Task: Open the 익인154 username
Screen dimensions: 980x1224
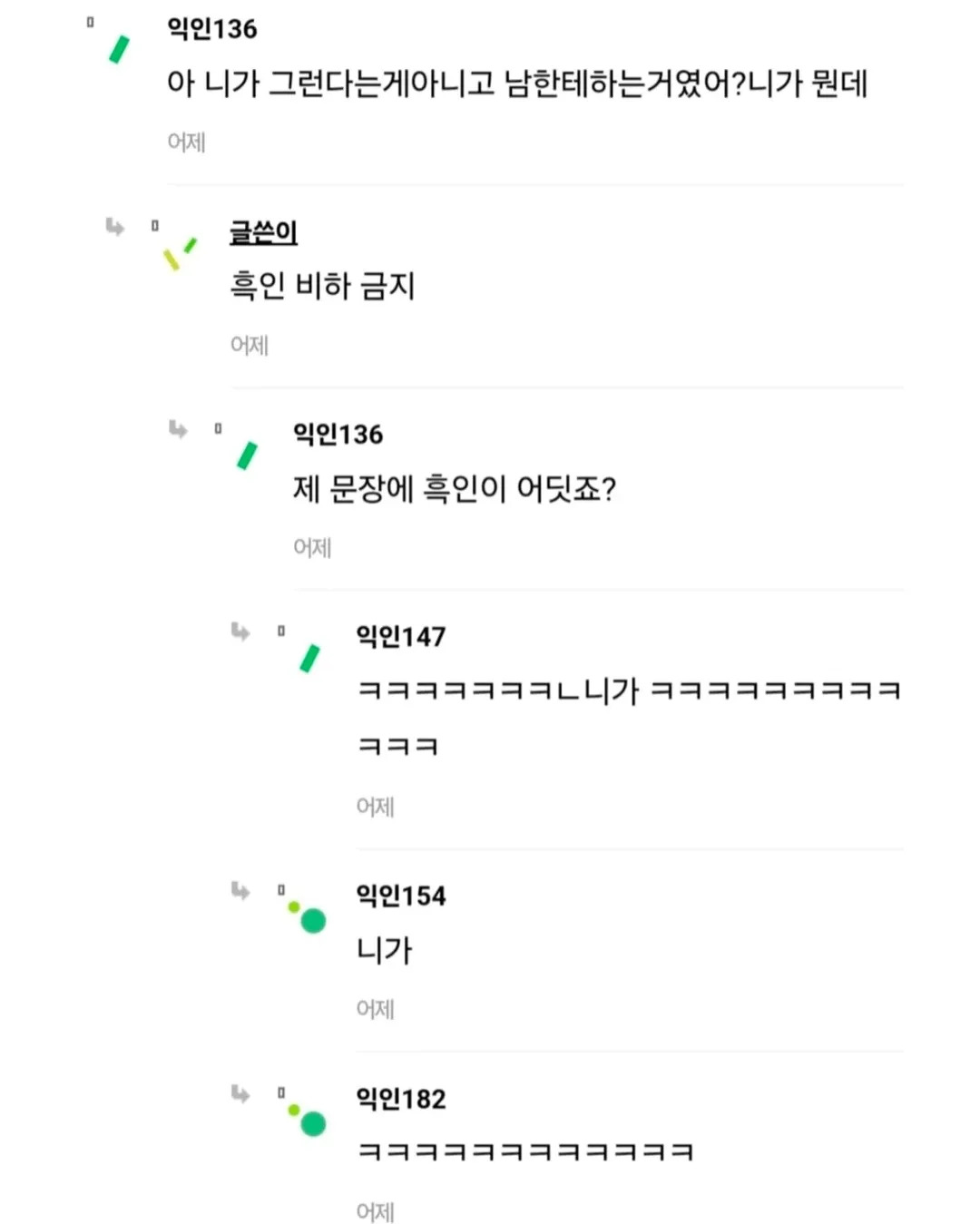Action: tap(400, 896)
